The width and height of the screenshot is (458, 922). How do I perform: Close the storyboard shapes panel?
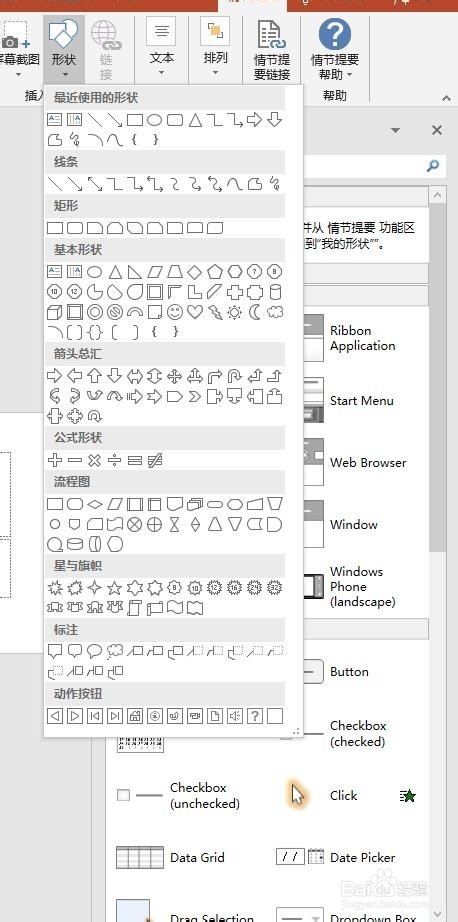[x=437, y=131]
